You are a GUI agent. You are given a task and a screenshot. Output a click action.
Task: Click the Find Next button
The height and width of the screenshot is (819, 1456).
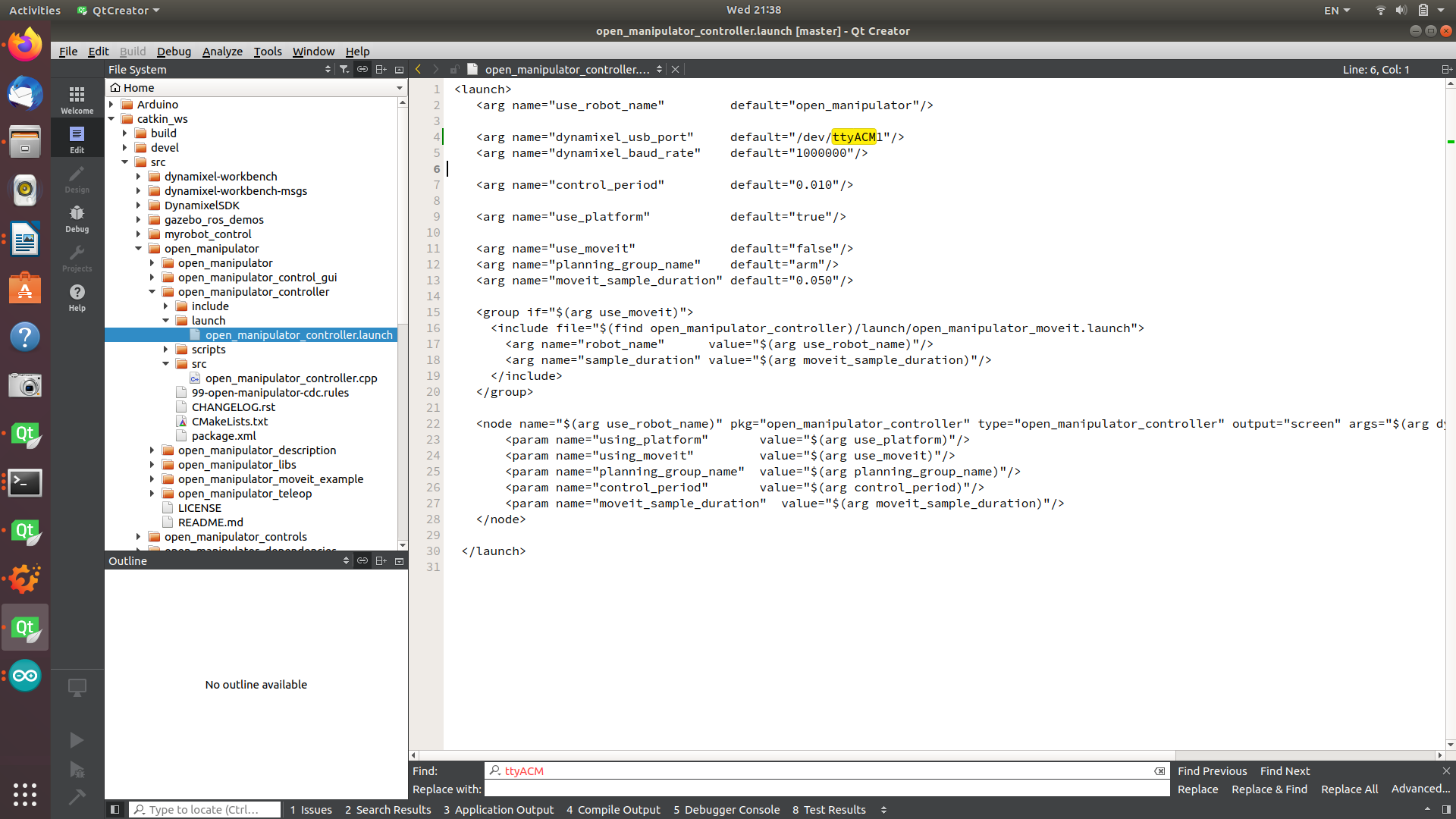click(x=1285, y=770)
